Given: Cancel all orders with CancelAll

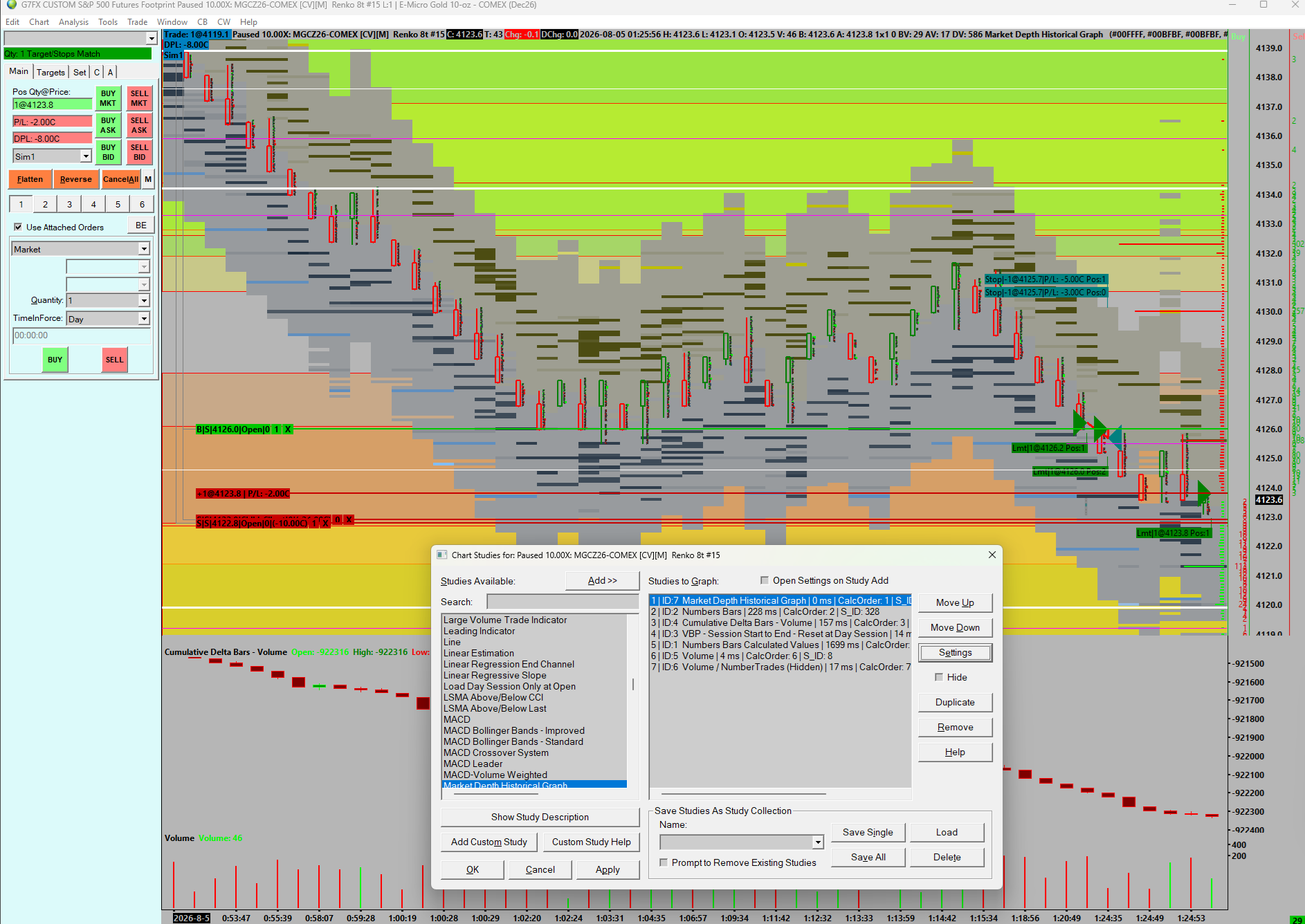Looking at the screenshot, I should tap(120, 179).
